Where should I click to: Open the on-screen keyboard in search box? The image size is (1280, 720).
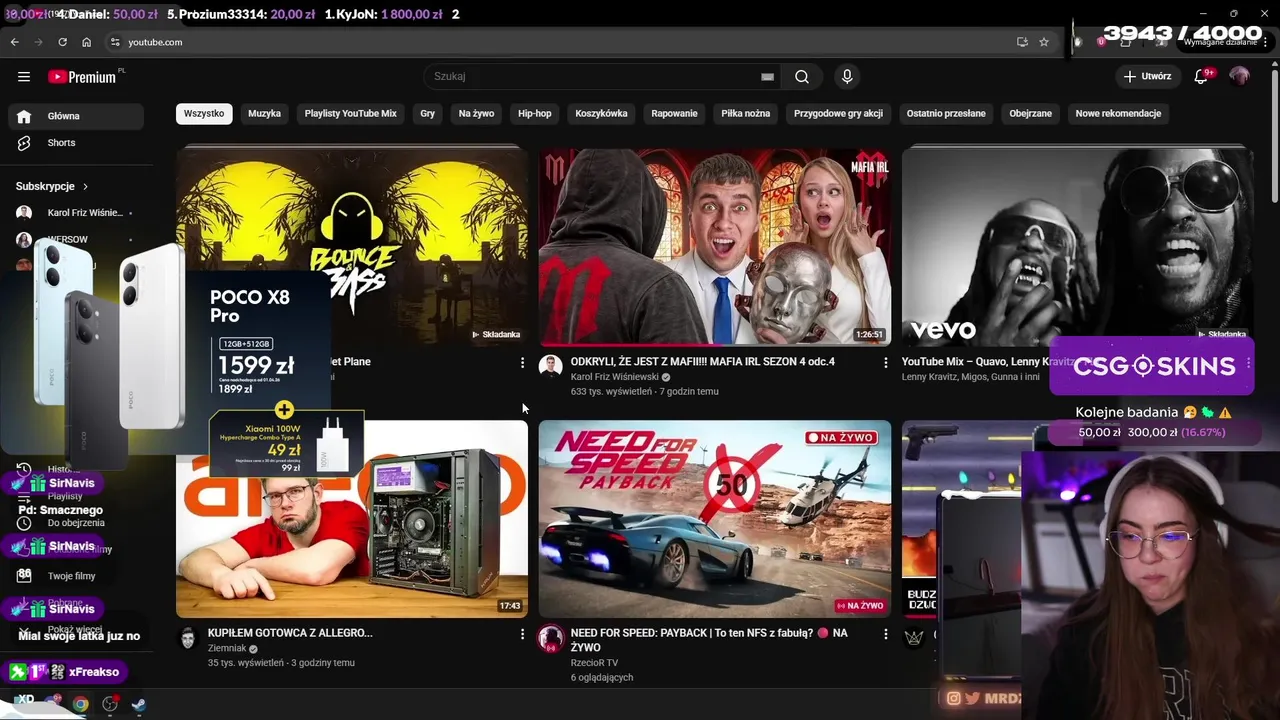[767, 76]
